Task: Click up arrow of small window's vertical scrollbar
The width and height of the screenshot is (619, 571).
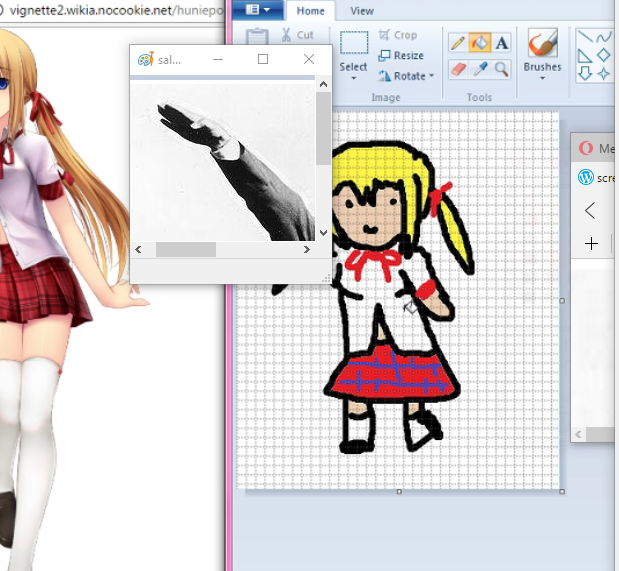Action: 323,84
